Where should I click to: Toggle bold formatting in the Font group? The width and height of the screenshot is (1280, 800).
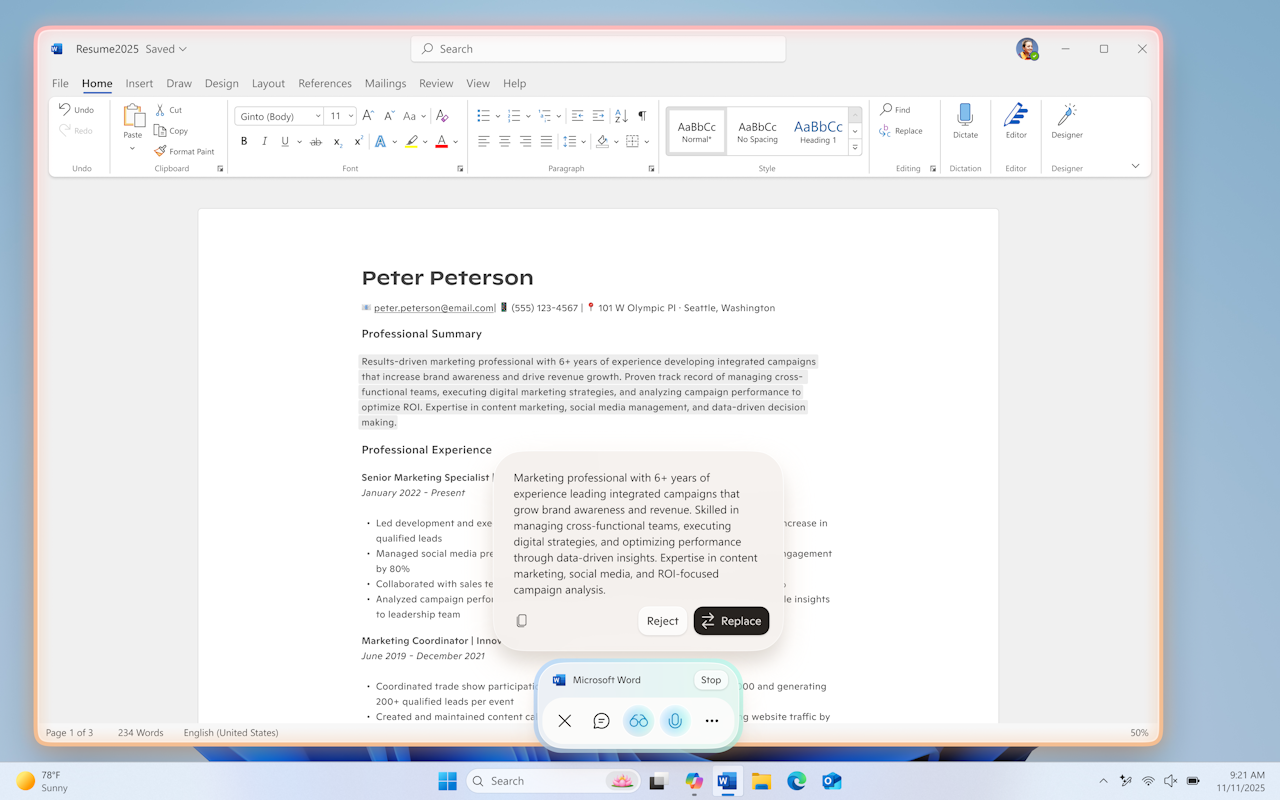[x=244, y=141]
